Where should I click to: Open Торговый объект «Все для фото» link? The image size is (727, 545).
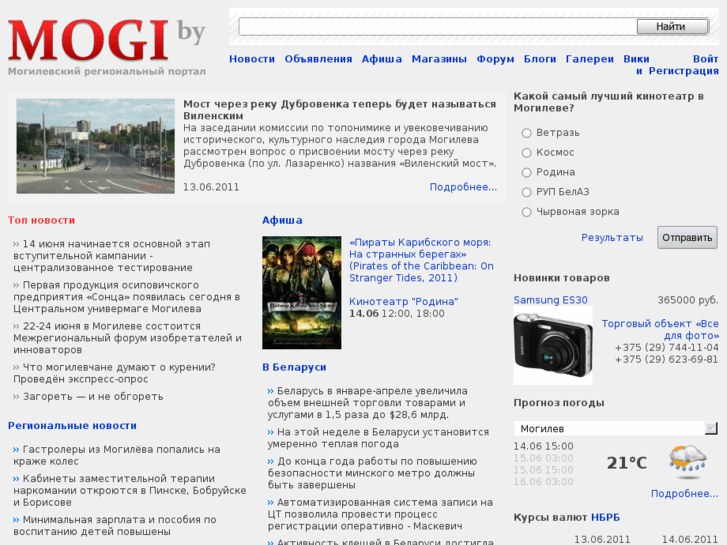click(660, 329)
